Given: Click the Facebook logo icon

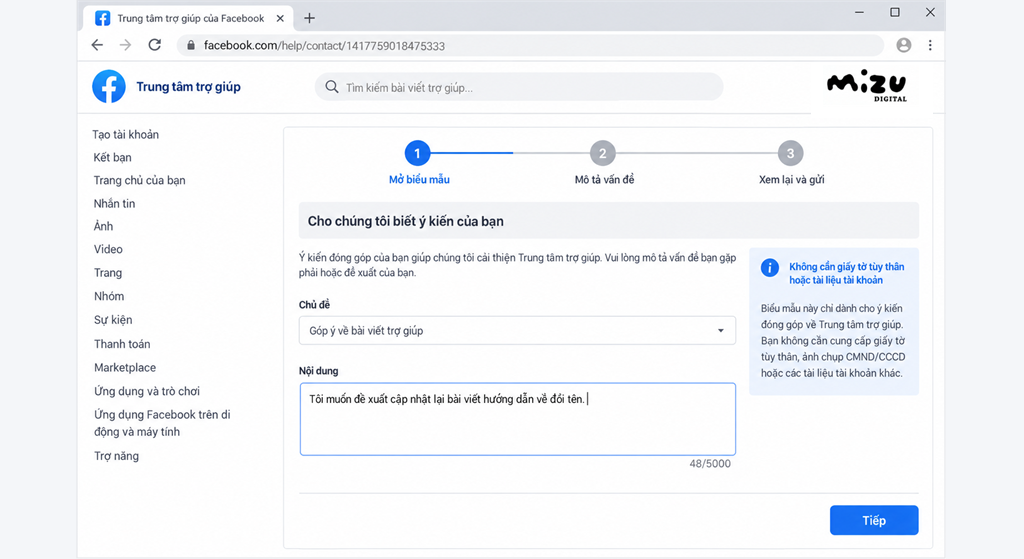Looking at the screenshot, I should tap(108, 86).
